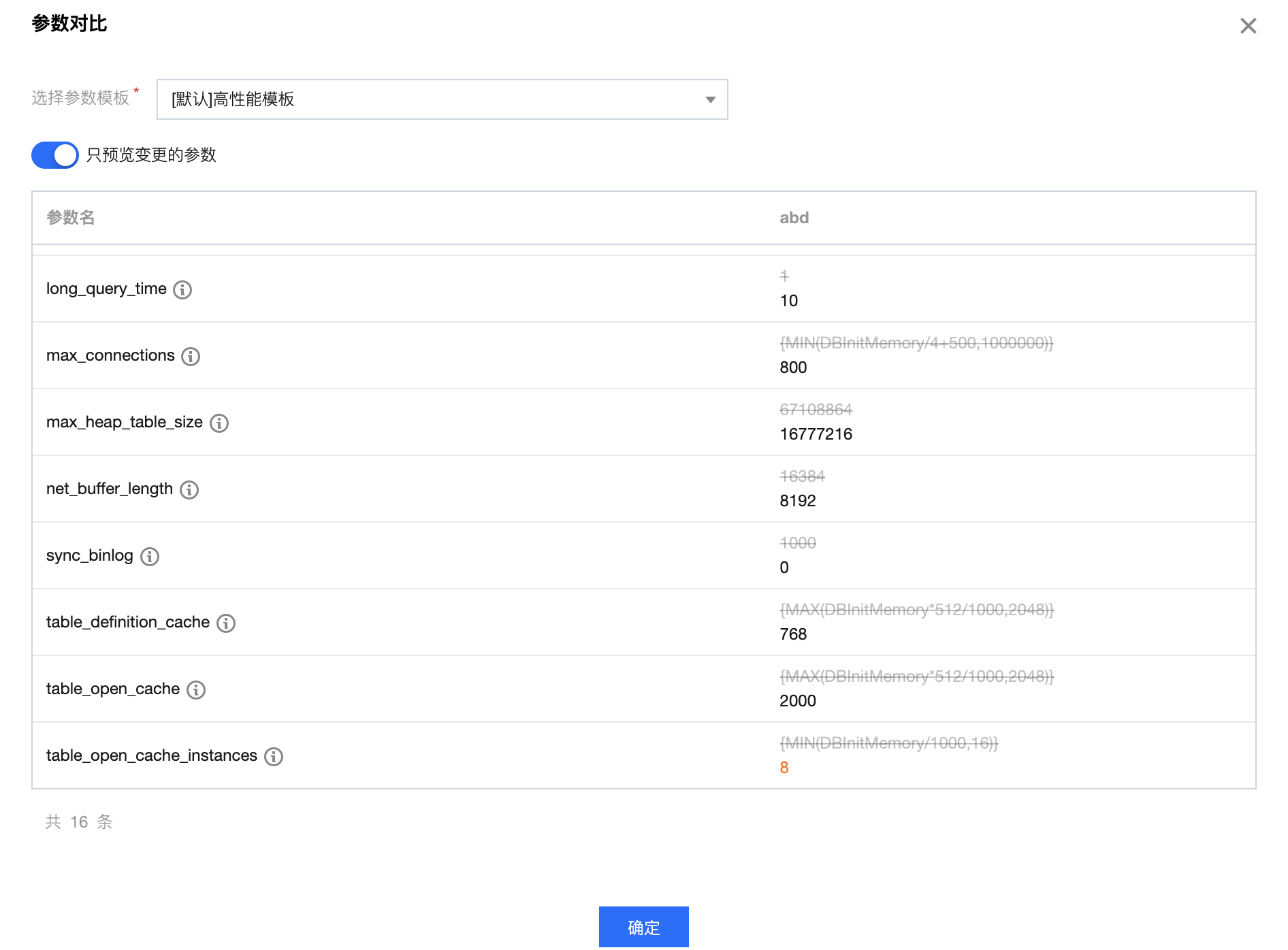Viewport: 1288px width, 950px height.
Task: Click the 参数名 column header
Action: pyautogui.click(x=71, y=218)
